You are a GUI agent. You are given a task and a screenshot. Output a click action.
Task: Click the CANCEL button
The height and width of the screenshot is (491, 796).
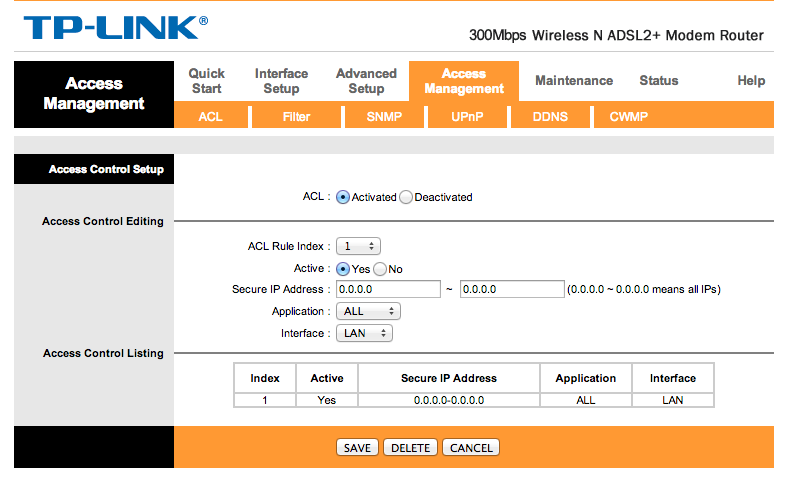[x=471, y=448]
